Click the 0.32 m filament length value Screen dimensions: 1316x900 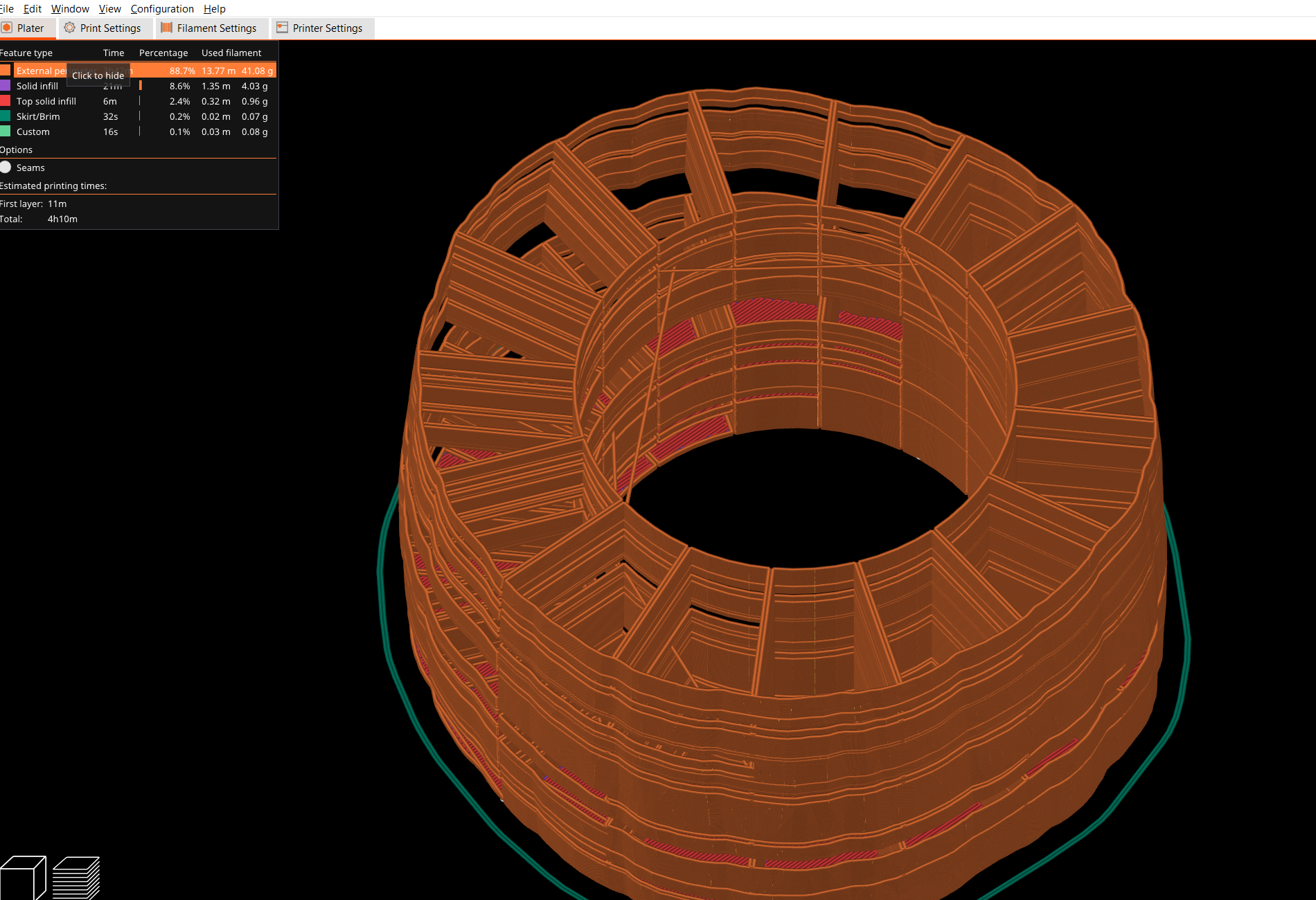click(x=216, y=101)
